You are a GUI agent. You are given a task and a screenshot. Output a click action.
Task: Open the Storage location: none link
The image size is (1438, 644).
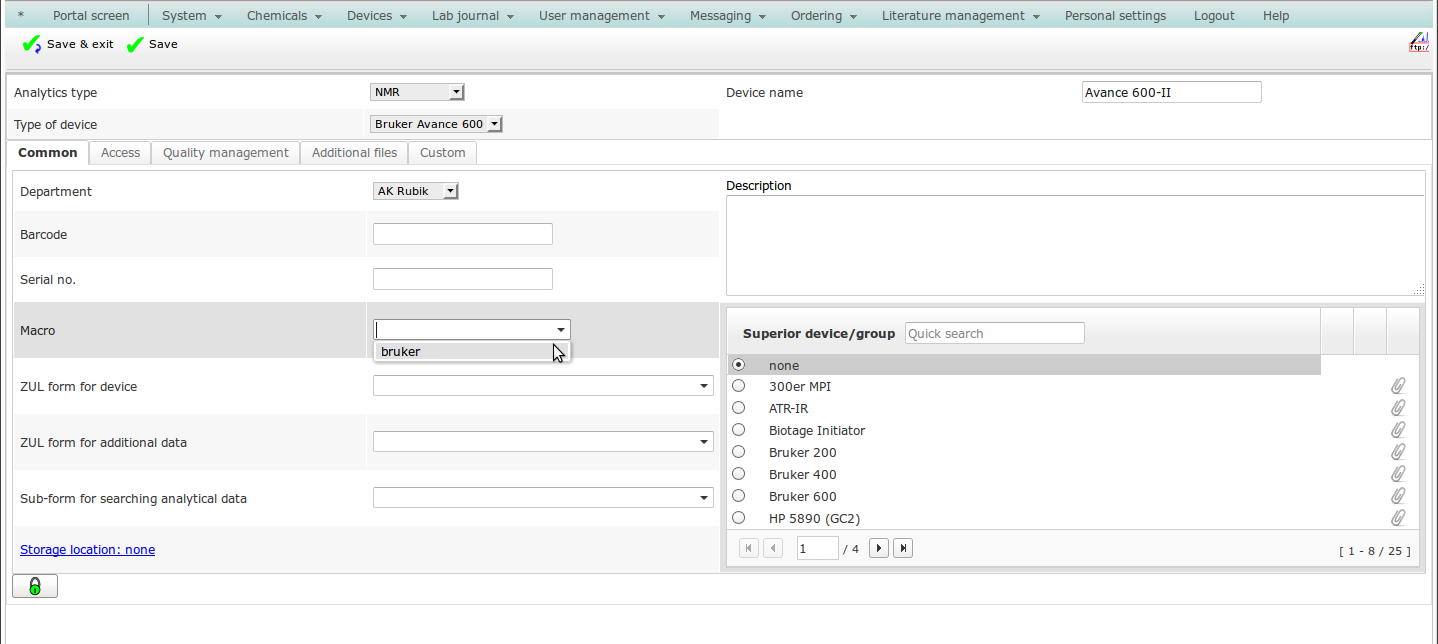(87, 549)
